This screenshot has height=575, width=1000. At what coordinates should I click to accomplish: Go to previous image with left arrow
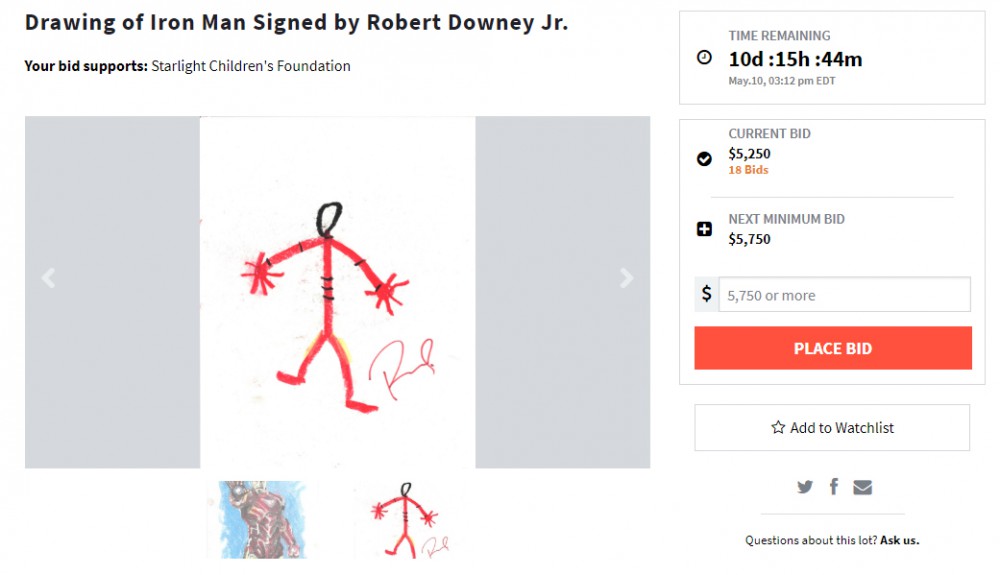click(48, 279)
